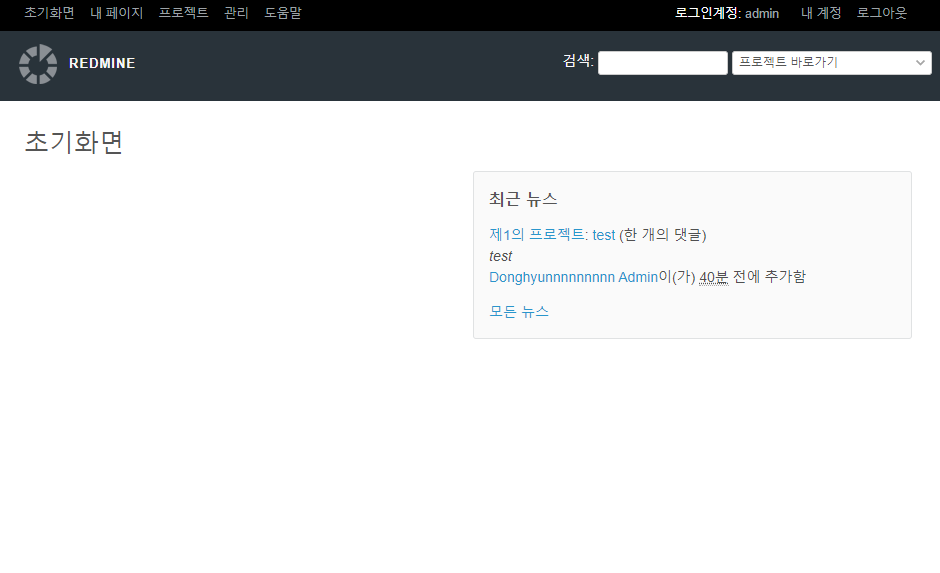Open news item 제1의 프로젝트: test

click(552, 234)
